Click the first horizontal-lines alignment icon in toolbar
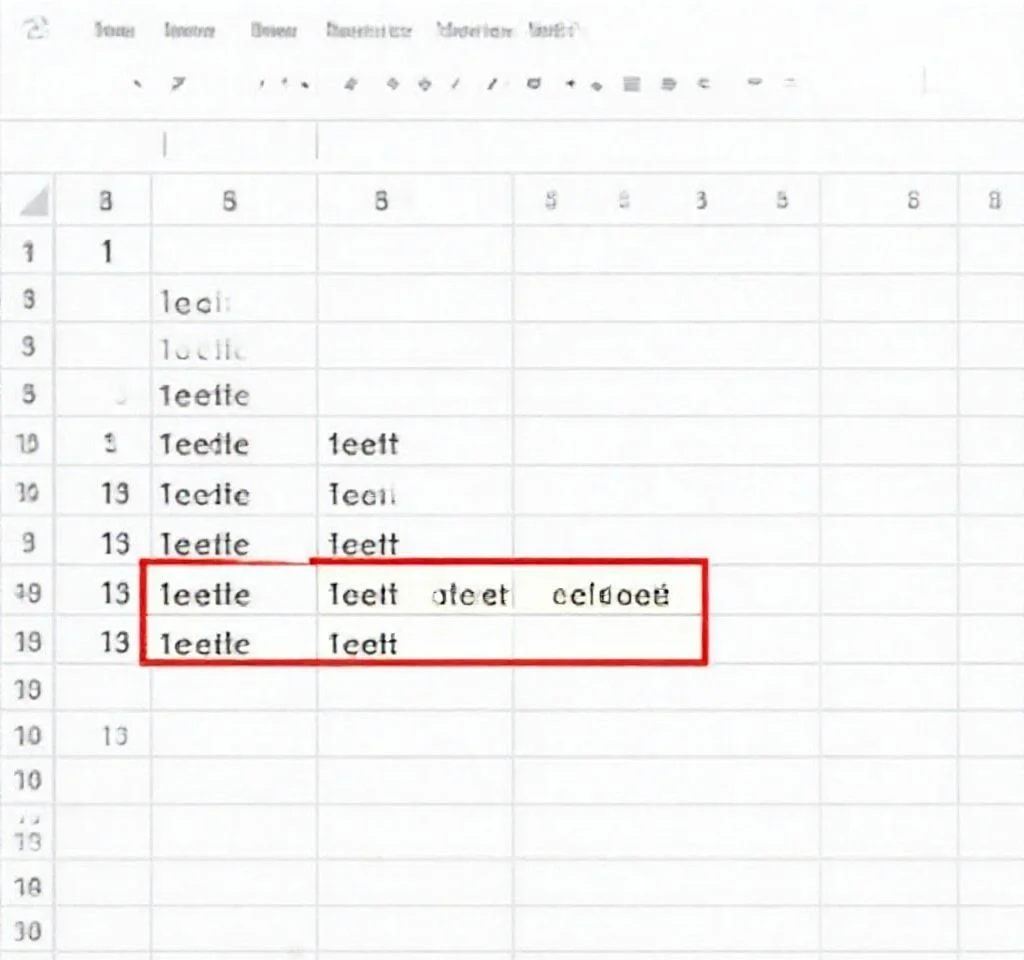The width and height of the screenshot is (1024, 960). 631,85
